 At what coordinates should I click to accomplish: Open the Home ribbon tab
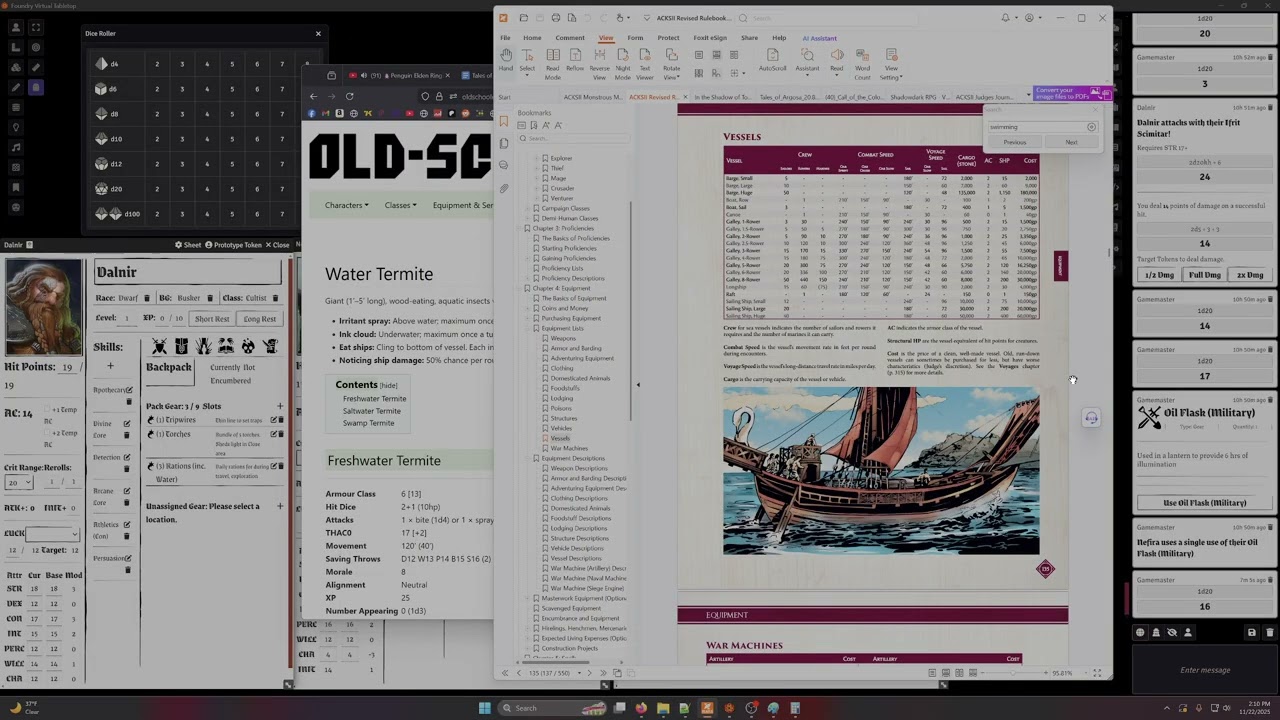tap(532, 38)
